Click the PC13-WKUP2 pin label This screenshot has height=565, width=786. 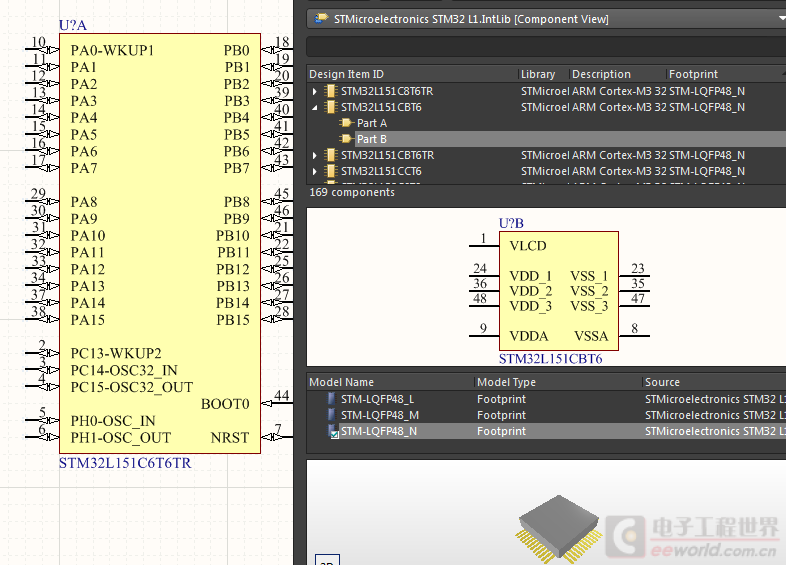point(116,353)
